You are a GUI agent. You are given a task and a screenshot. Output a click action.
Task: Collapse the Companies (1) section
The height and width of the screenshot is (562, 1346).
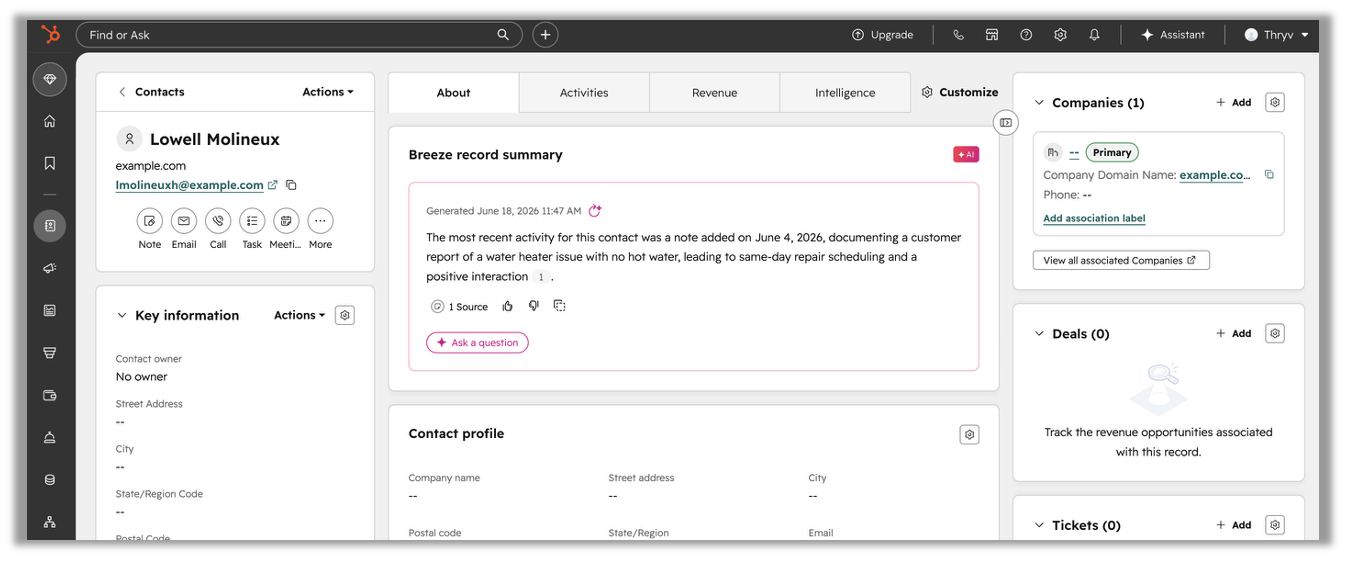[x=1039, y=103]
